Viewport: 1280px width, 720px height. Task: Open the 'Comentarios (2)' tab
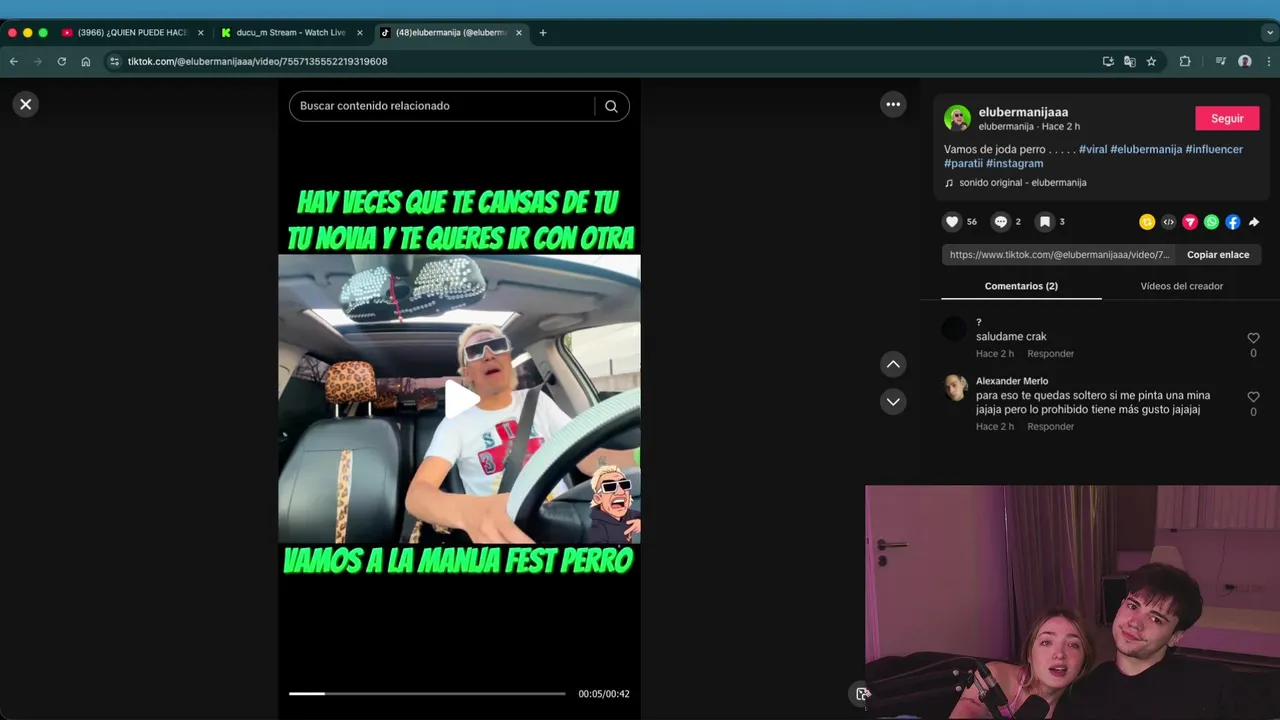coord(1021,286)
